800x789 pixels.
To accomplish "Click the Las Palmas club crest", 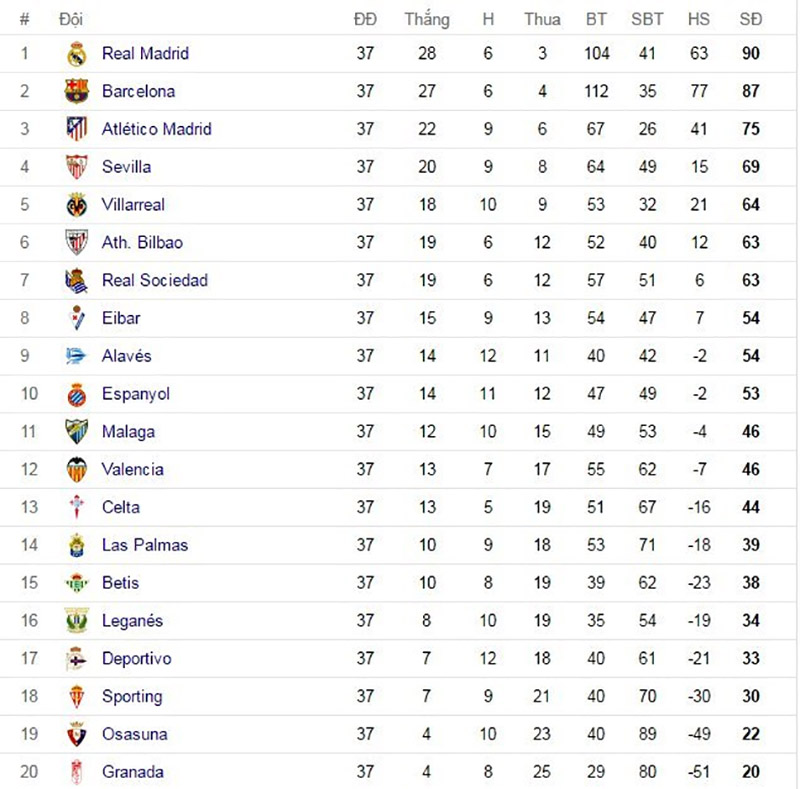I will 77,546.
